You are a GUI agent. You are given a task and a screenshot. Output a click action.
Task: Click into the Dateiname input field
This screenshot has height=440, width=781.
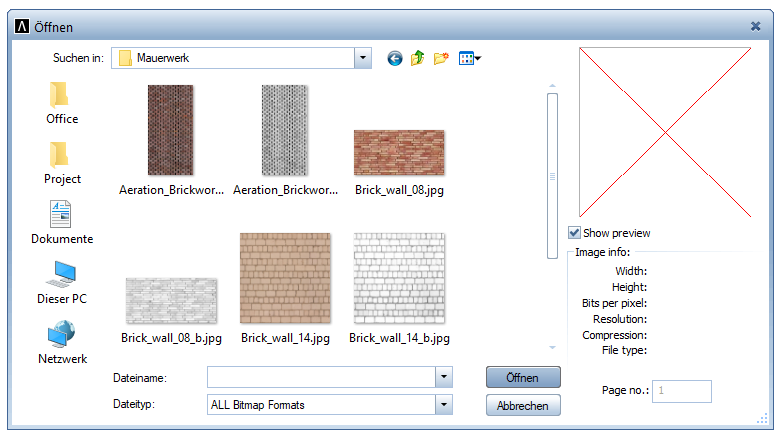coord(321,377)
